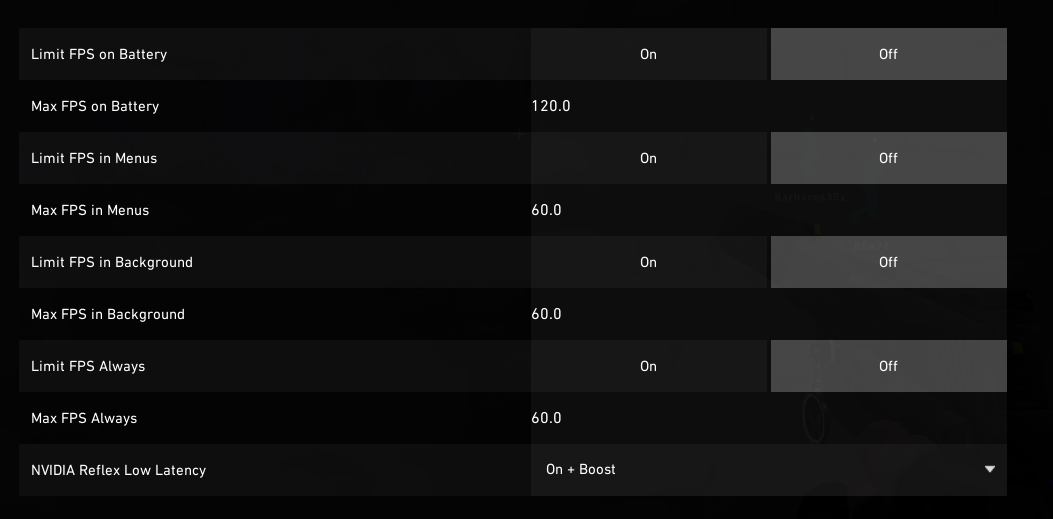
Task: Click the NVIDIA Reflex dropdown arrow
Action: (989, 469)
